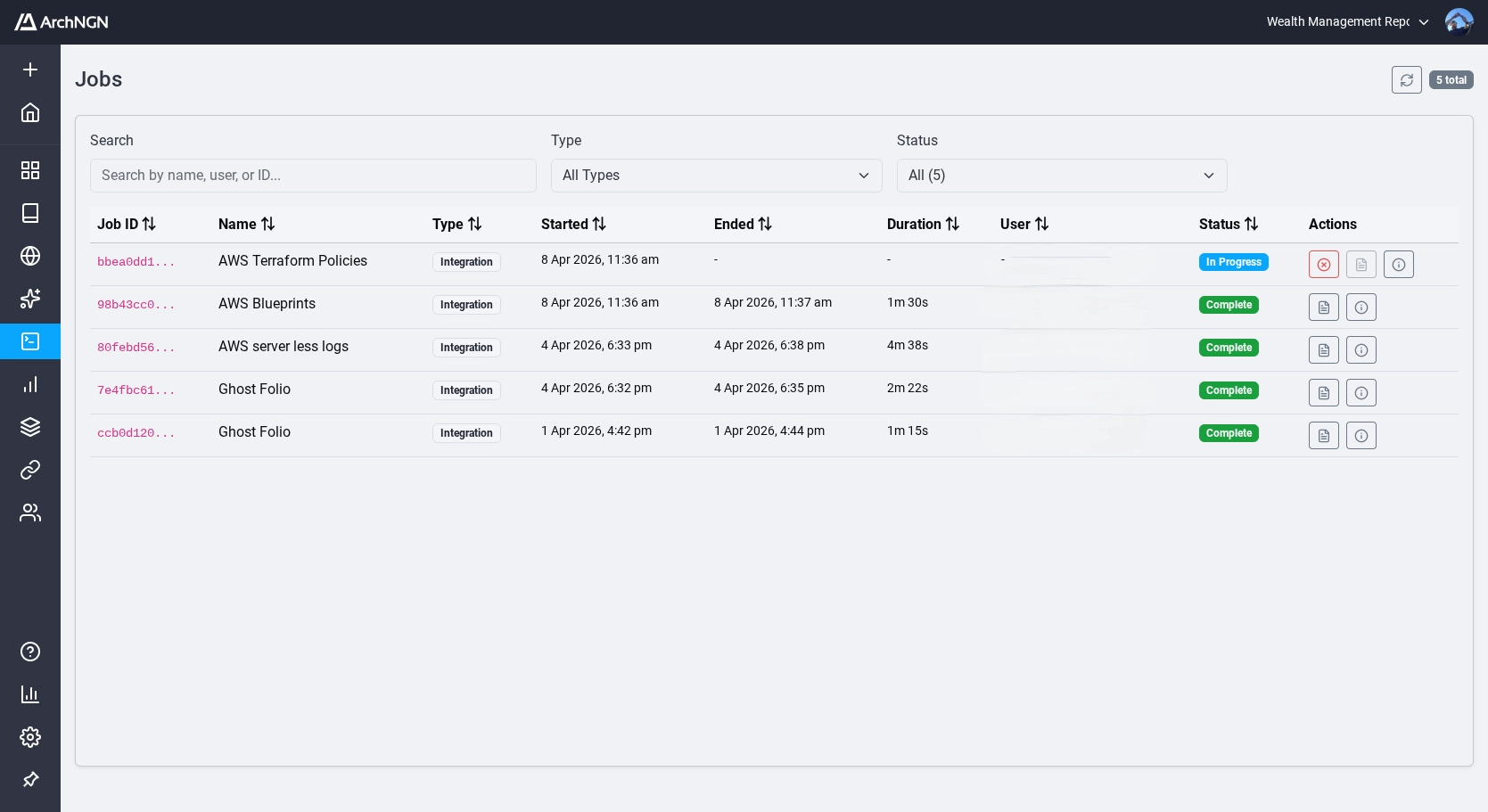Open the help question-mark icon near the bottom
The height and width of the screenshot is (812, 1488).
pyautogui.click(x=30, y=652)
